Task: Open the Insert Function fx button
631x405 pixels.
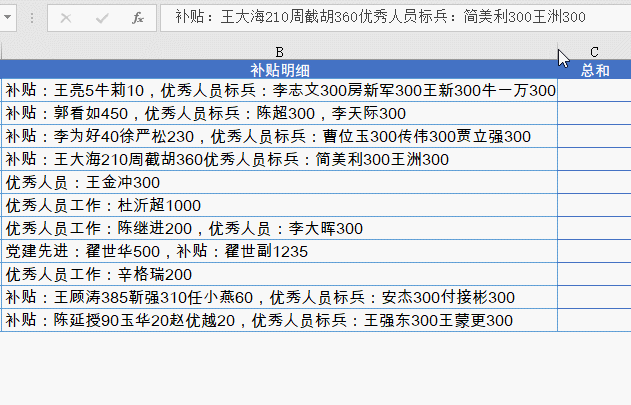Action: pos(138,18)
